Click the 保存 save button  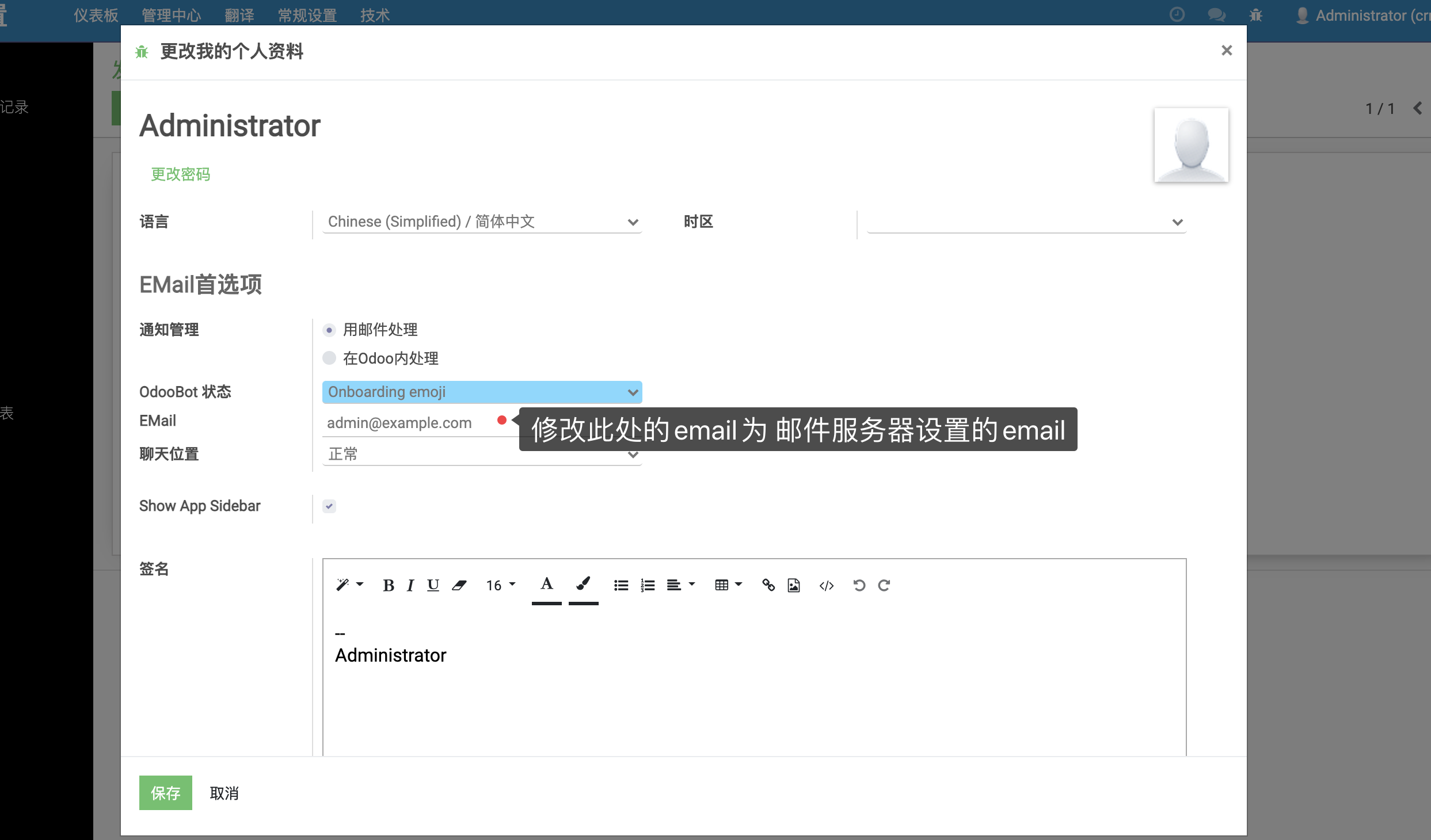pyautogui.click(x=165, y=793)
